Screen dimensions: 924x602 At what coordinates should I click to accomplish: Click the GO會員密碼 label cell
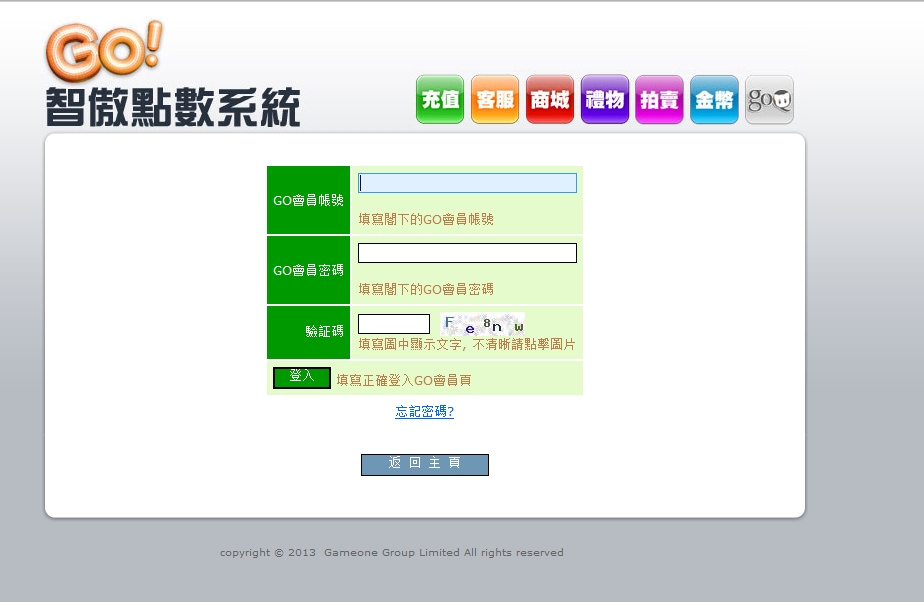coord(308,270)
